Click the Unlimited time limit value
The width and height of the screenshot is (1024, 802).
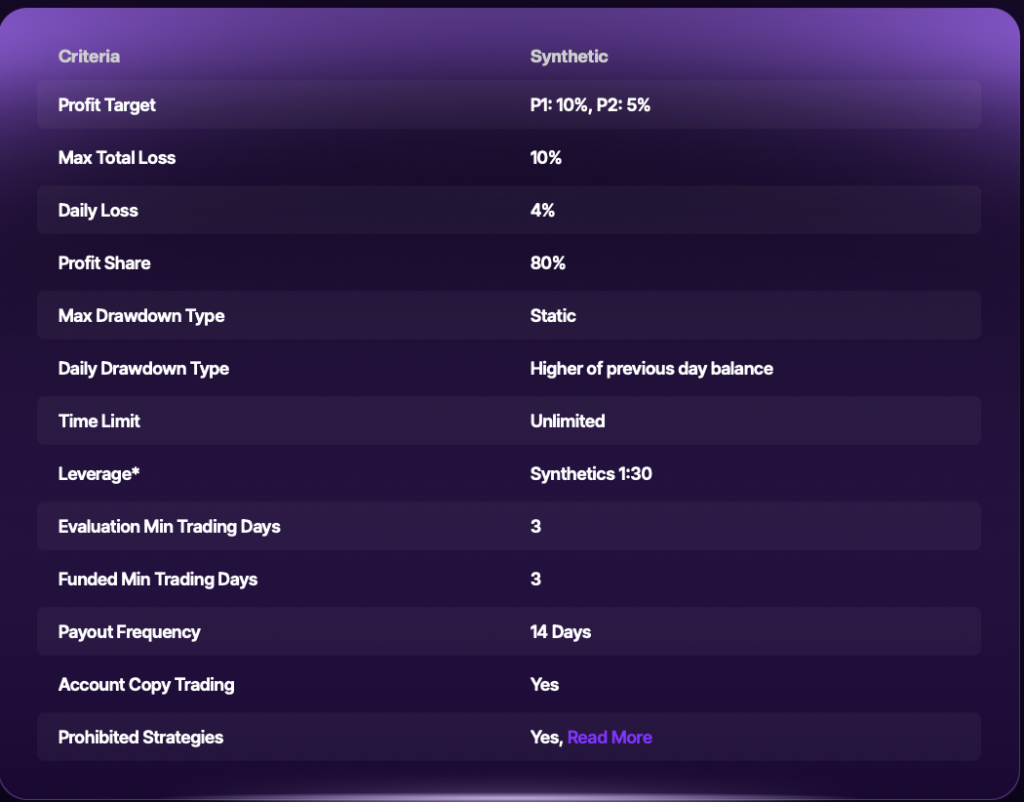567,421
